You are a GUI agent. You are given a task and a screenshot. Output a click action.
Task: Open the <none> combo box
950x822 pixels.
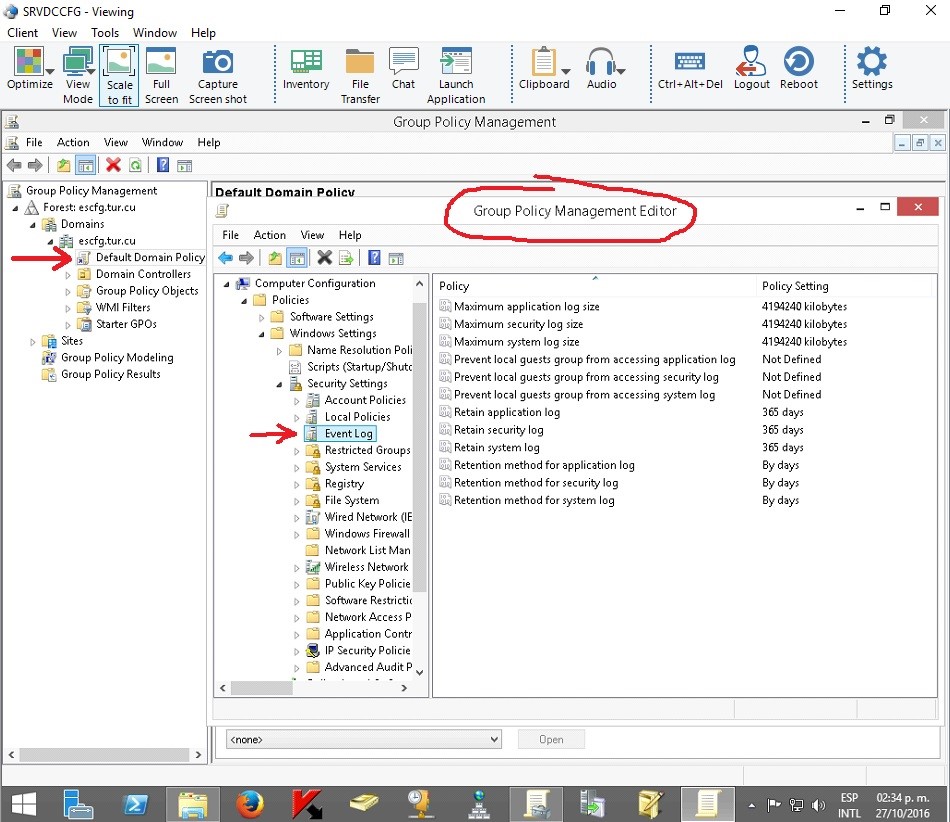click(362, 739)
